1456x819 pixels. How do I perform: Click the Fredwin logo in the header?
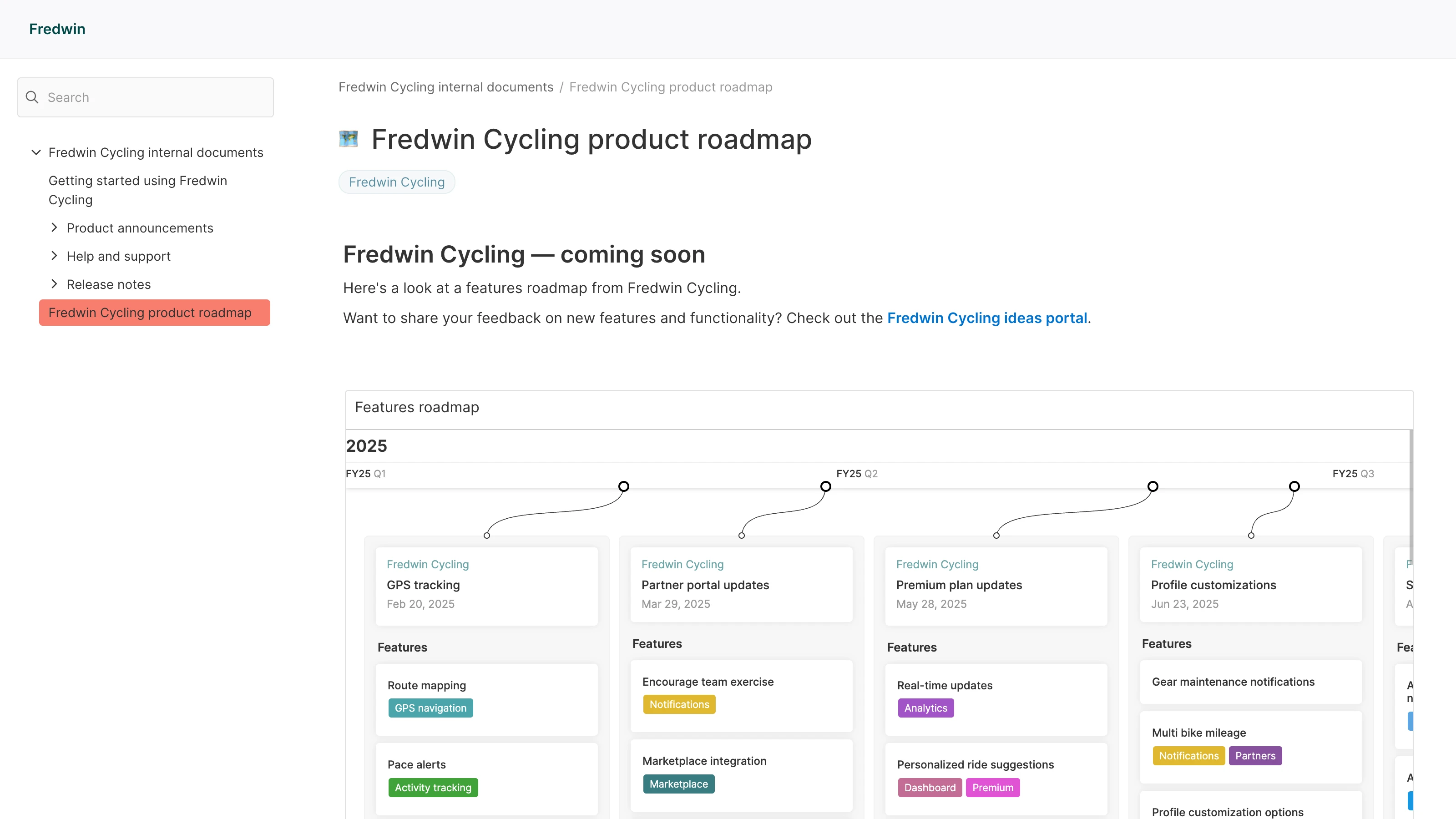[56, 29]
